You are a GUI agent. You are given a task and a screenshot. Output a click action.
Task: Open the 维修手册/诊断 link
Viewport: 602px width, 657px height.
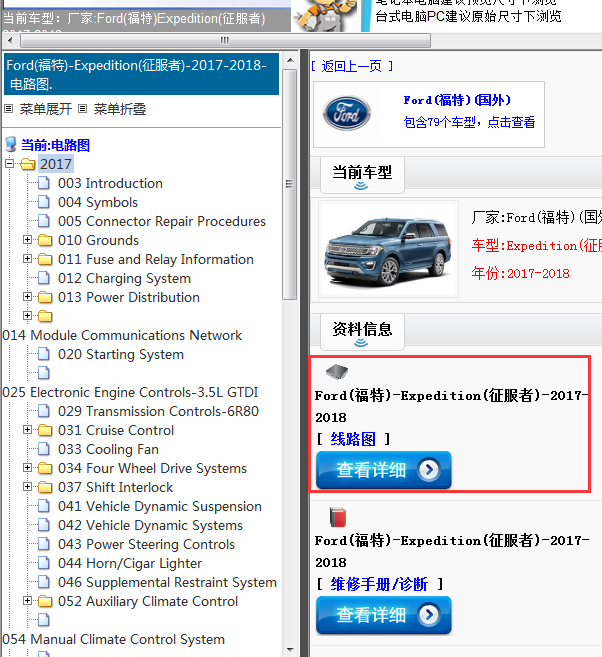tap(379, 584)
